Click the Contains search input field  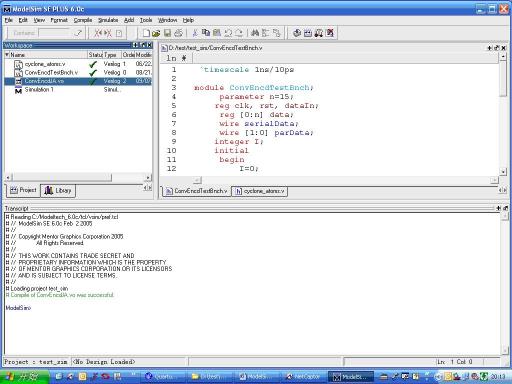click(54, 33)
